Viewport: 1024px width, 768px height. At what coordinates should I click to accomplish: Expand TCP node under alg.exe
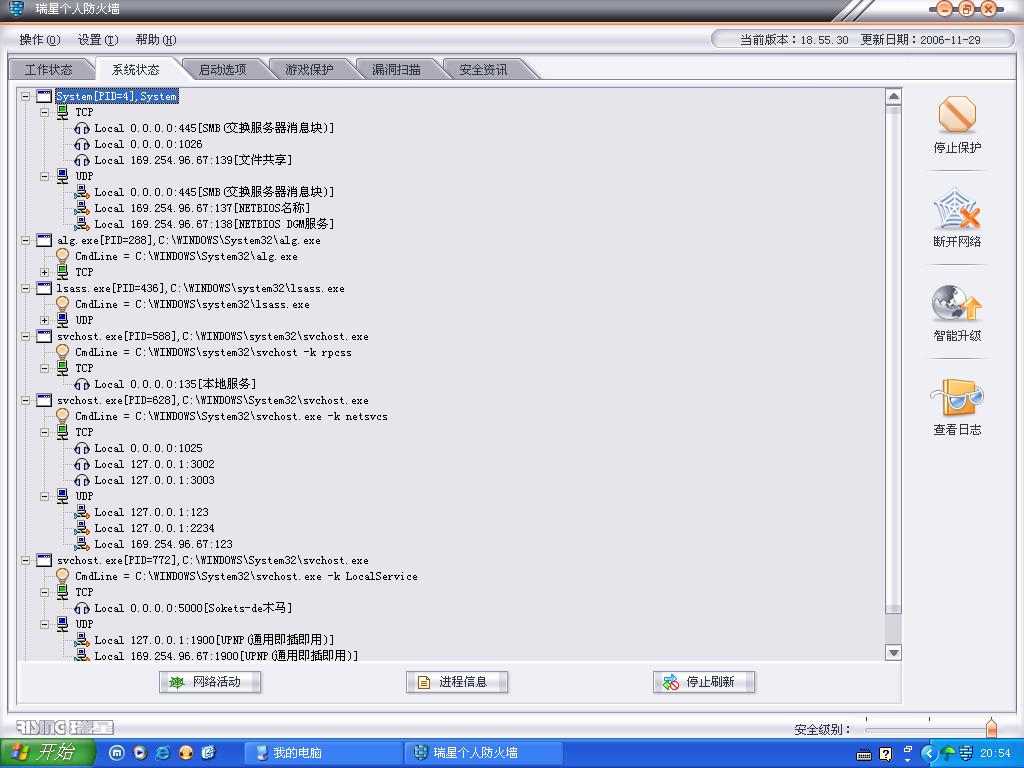click(x=44, y=272)
